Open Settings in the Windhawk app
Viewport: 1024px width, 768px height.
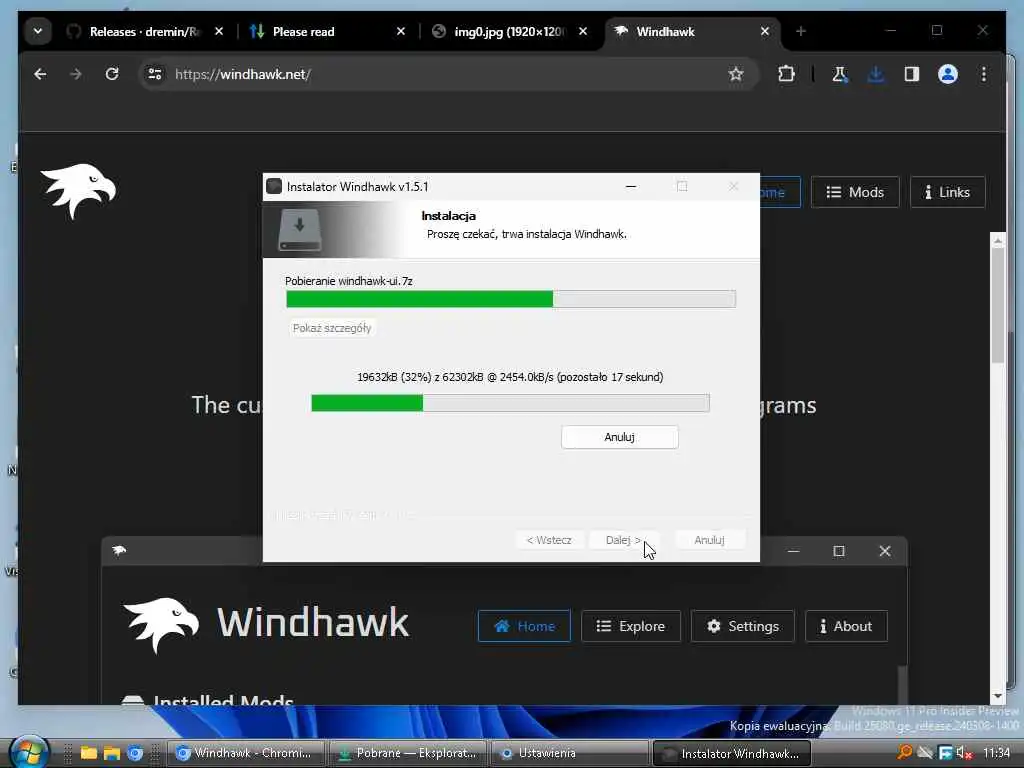coord(743,626)
